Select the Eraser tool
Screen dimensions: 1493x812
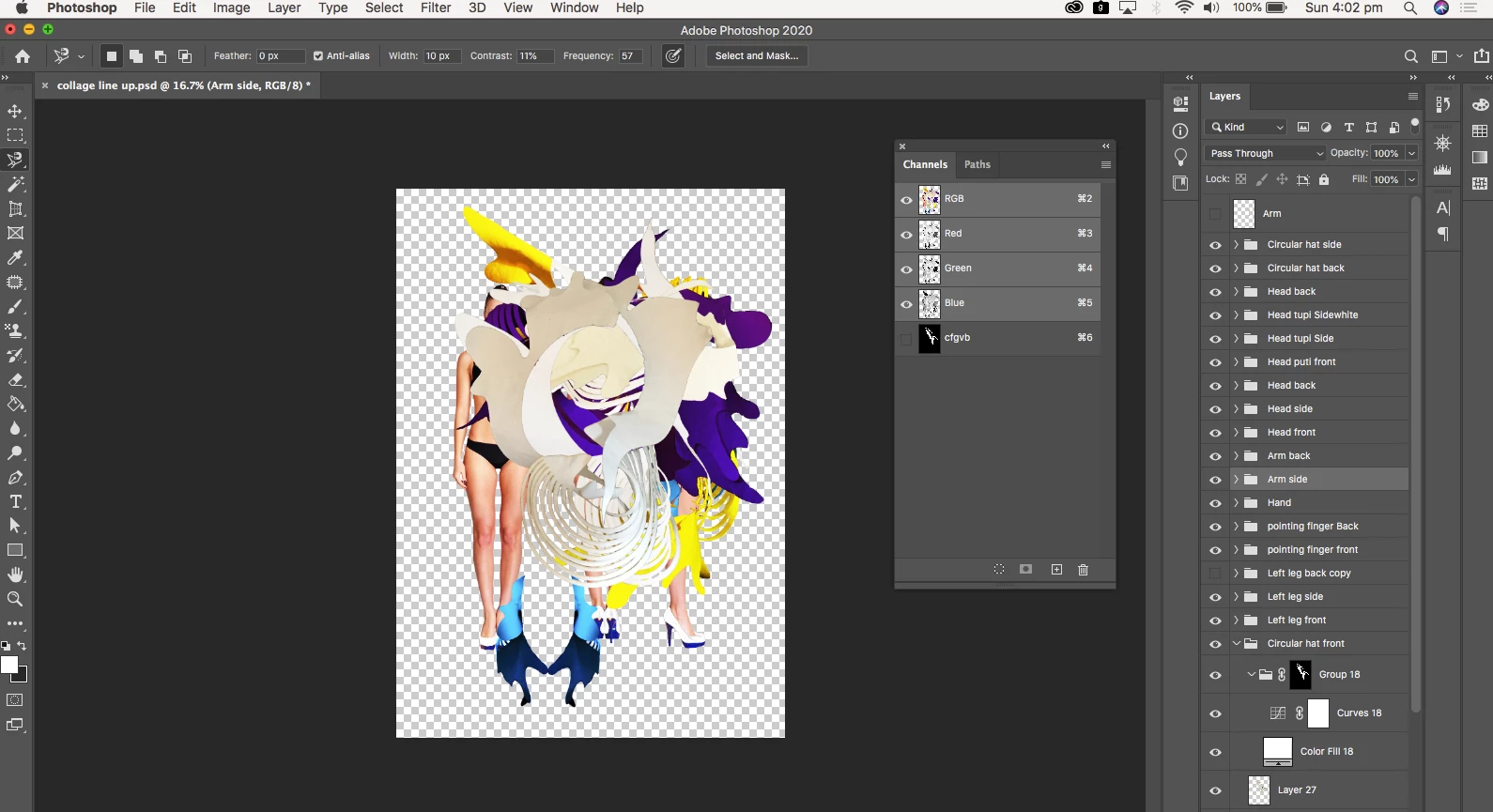15,379
